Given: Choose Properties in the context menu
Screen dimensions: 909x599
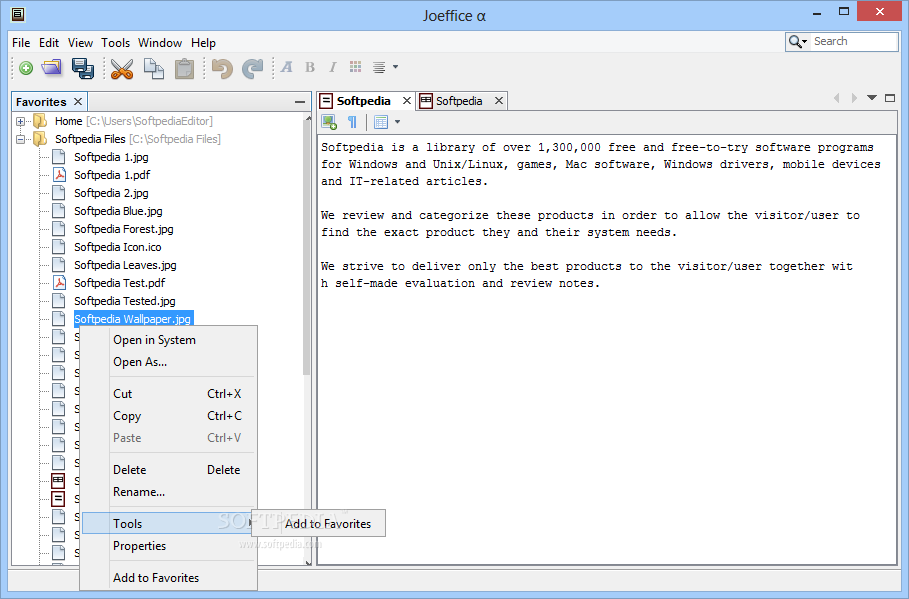Looking at the screenshot, I should click(168, 546).
